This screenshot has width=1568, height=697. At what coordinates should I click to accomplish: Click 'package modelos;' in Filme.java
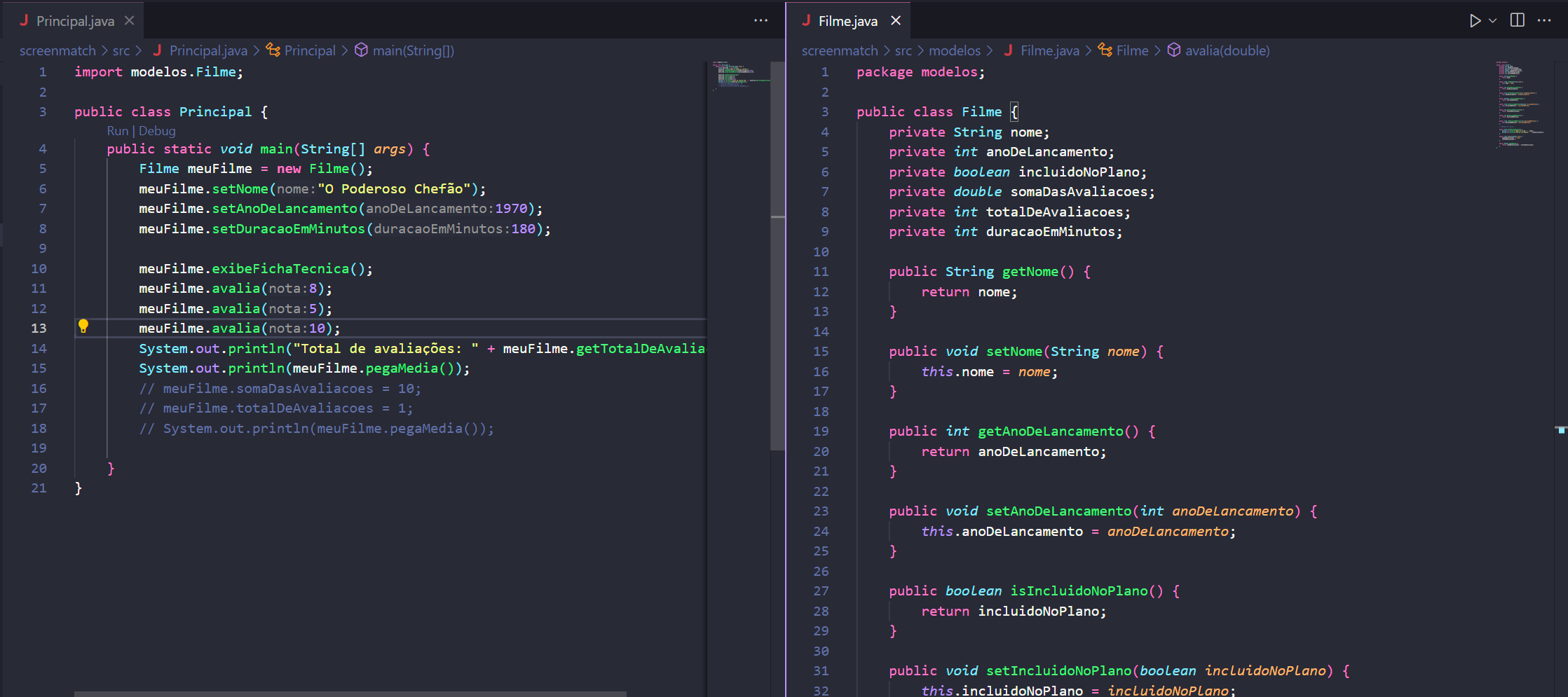[920, 71]
